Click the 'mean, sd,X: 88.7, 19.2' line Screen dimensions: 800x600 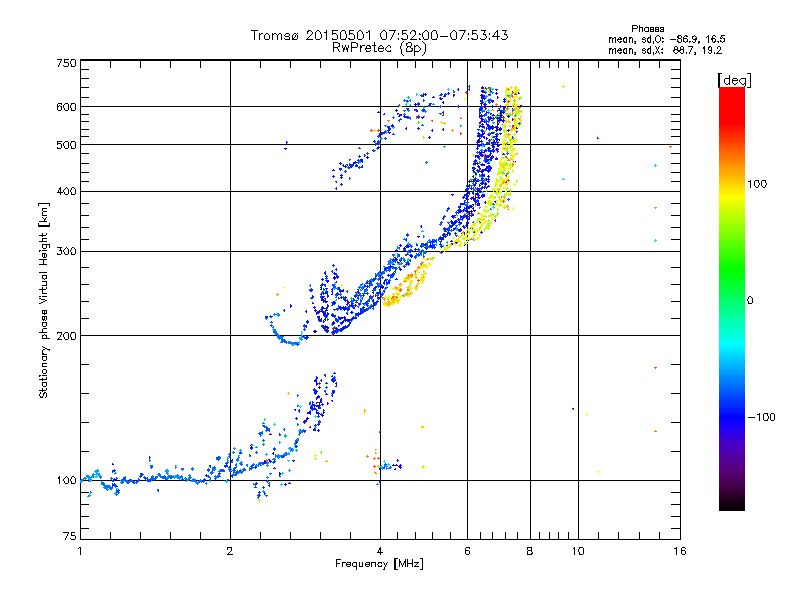click(x=665, y=50)
